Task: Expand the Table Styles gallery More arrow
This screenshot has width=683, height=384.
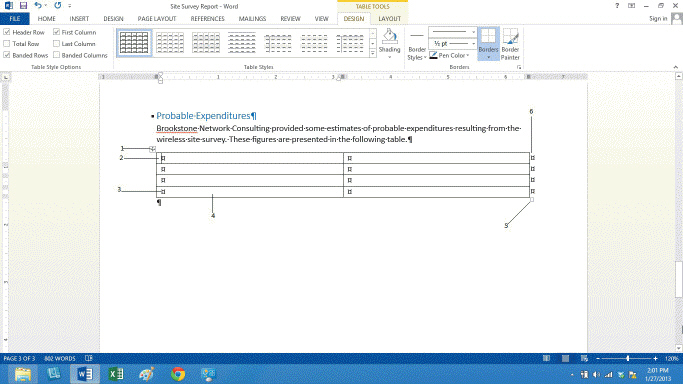Action: (x=373, y=53)
